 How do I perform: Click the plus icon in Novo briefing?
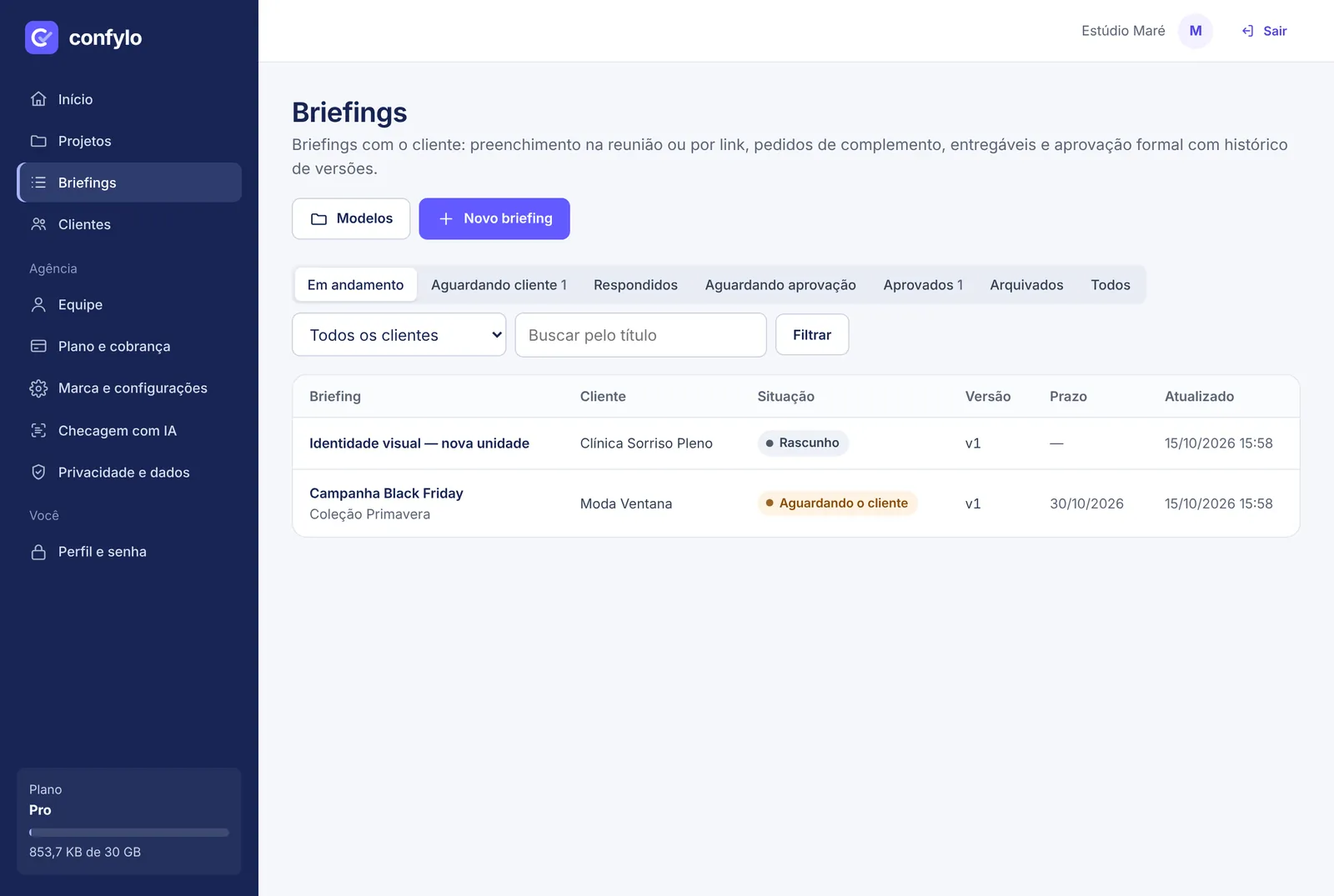pyautogui.click(x=446, y=218)
